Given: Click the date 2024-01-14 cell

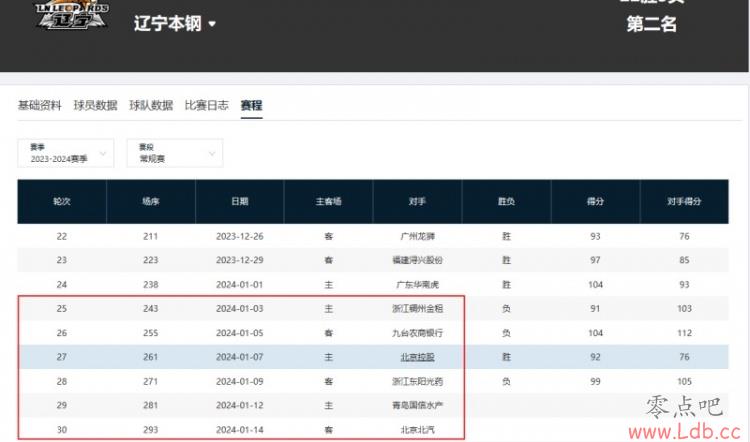Looking at the screenshot, I should coord(240,430).
